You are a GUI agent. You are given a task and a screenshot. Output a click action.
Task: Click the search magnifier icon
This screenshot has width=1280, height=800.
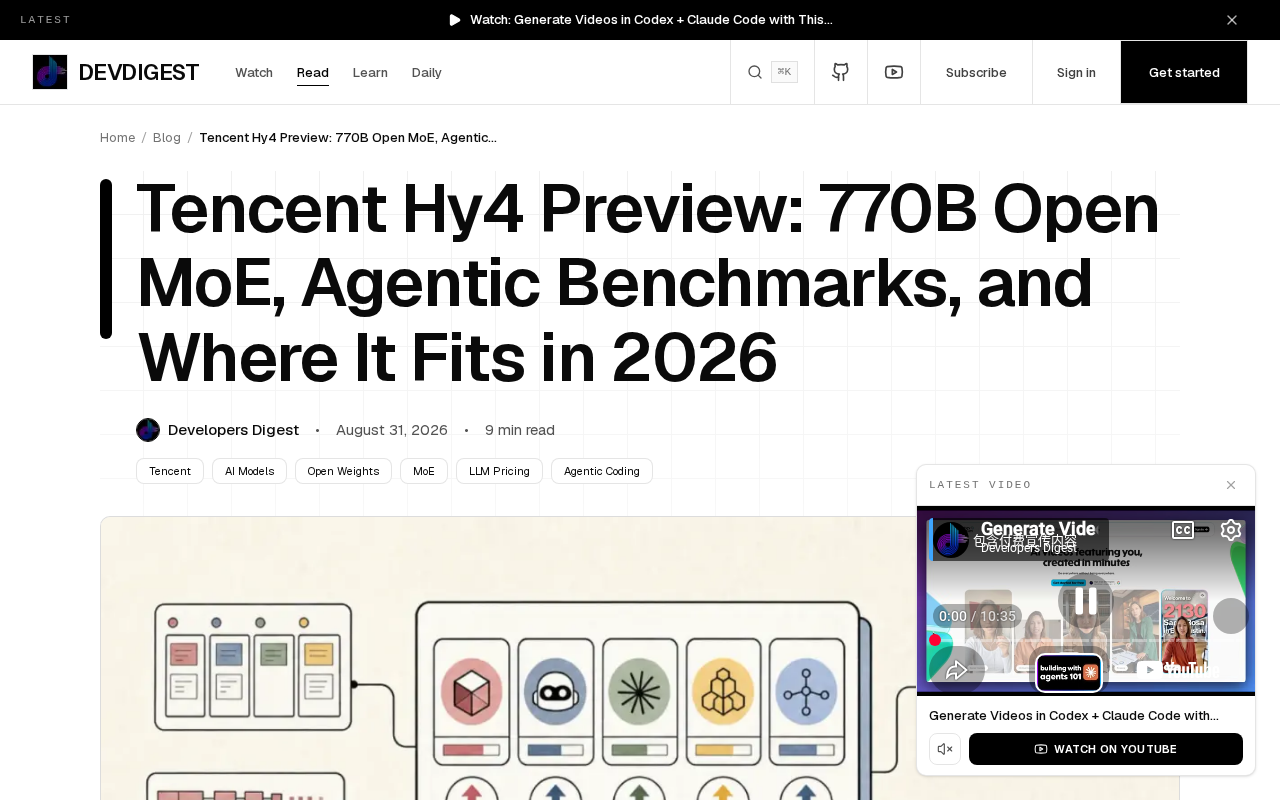tap(755, 72)
